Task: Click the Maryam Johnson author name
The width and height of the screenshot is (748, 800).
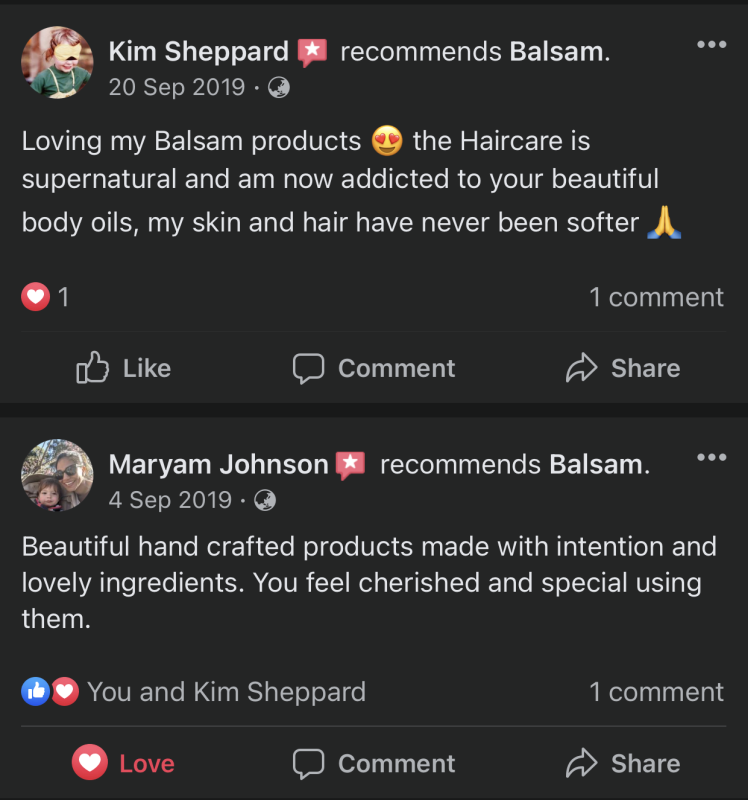Action: pyautogui.click(x=218, y=464)
